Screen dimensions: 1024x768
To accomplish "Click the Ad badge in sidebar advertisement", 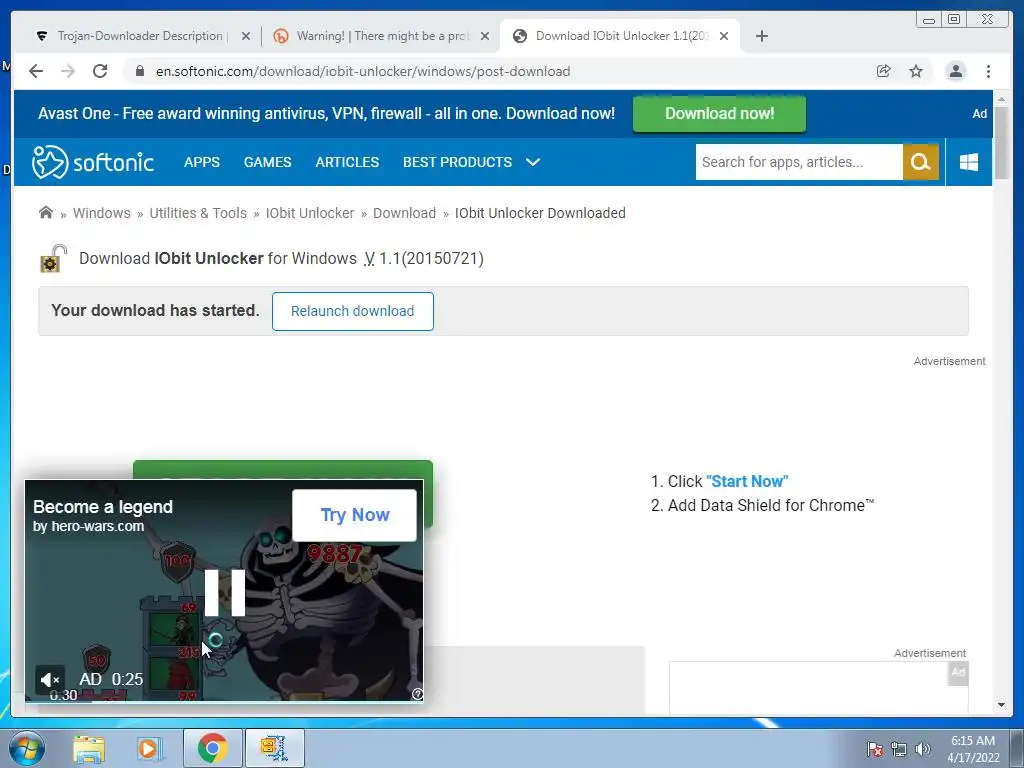I will coord(958,672).
